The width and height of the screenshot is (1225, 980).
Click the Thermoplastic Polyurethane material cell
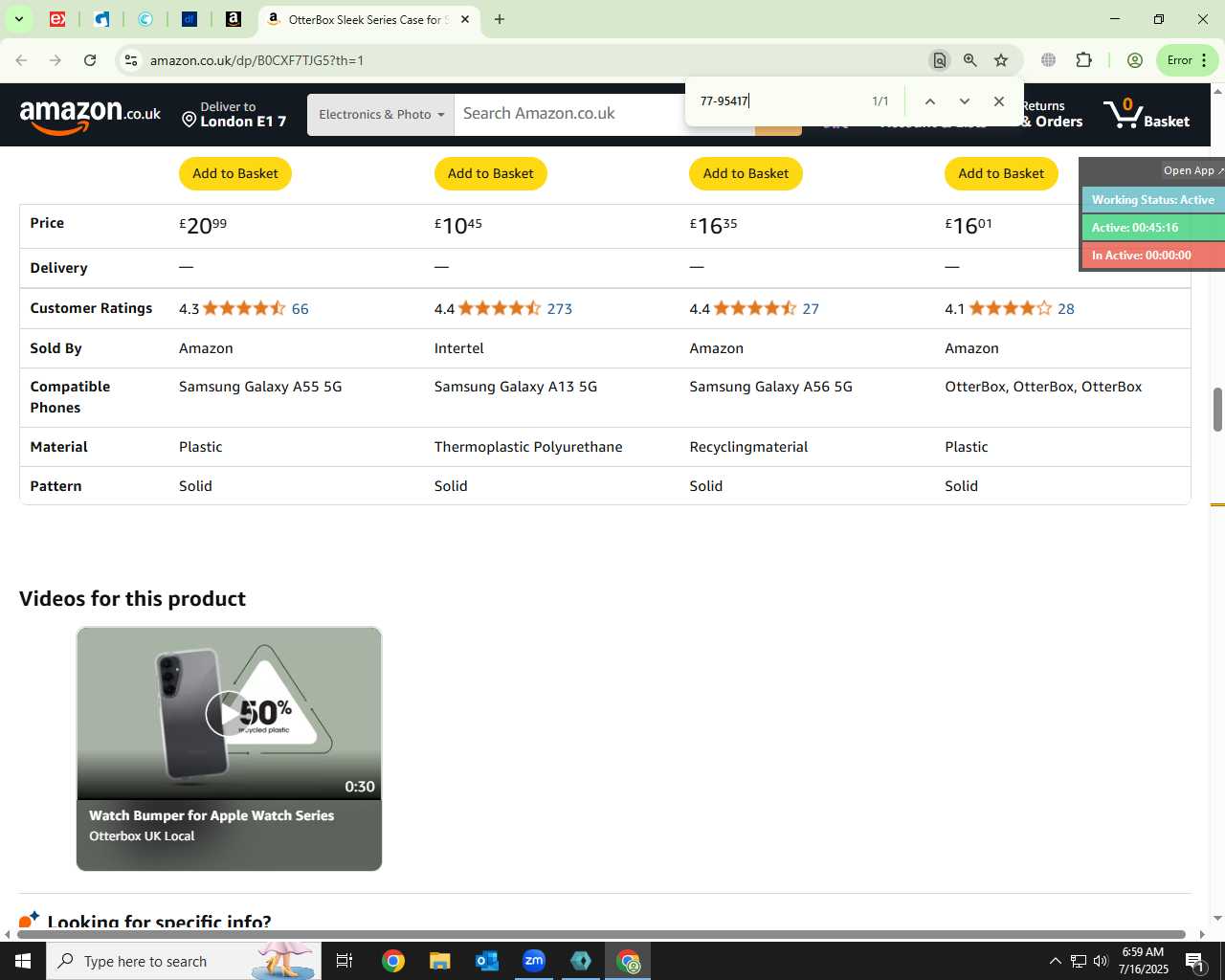point(528,447)
